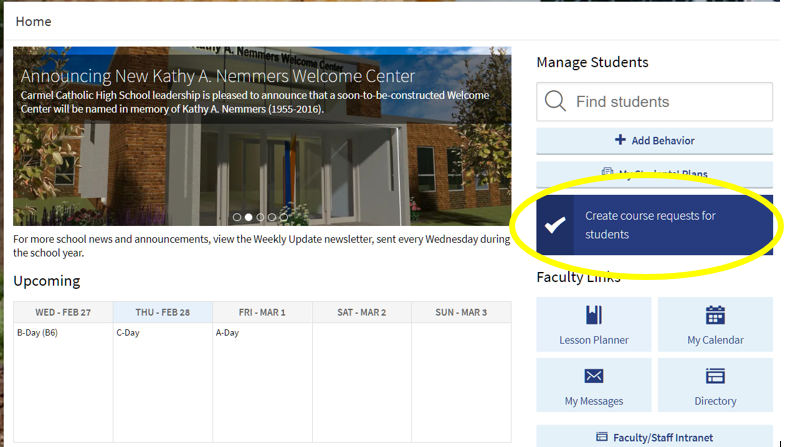
Task: Click the Add Behavior button
Action: [654, 141]
